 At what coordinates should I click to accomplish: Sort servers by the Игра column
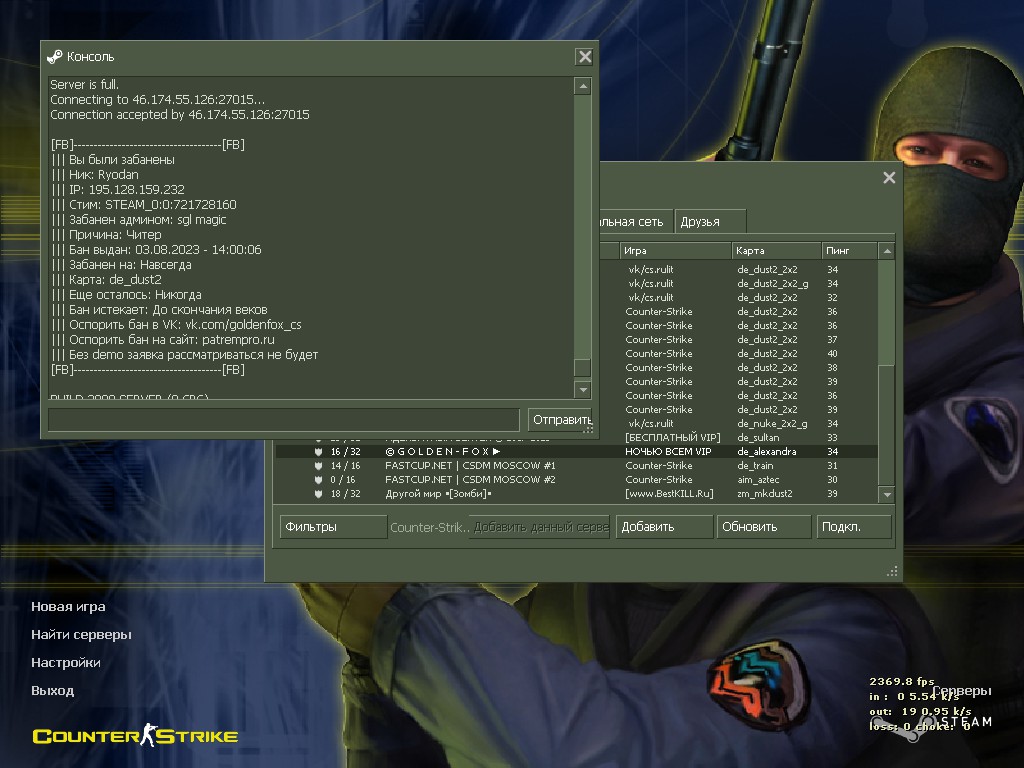pos(675,251)
